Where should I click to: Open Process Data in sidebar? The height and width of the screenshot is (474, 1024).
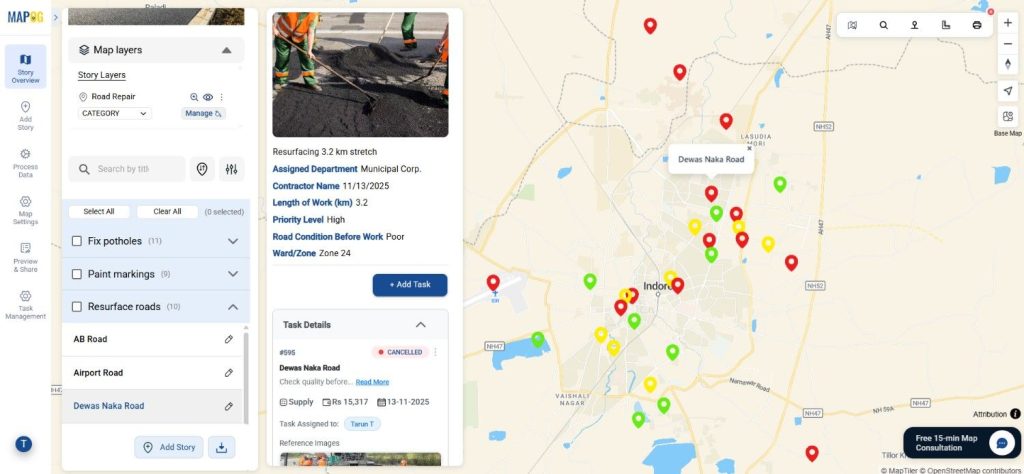[x=25, y=163]
